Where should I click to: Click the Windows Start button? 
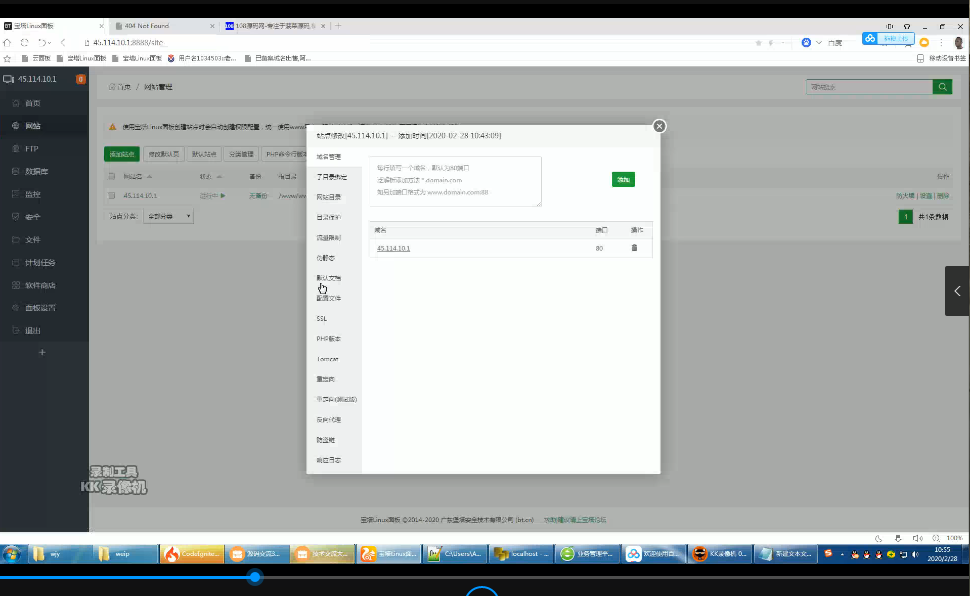point(12,554)
